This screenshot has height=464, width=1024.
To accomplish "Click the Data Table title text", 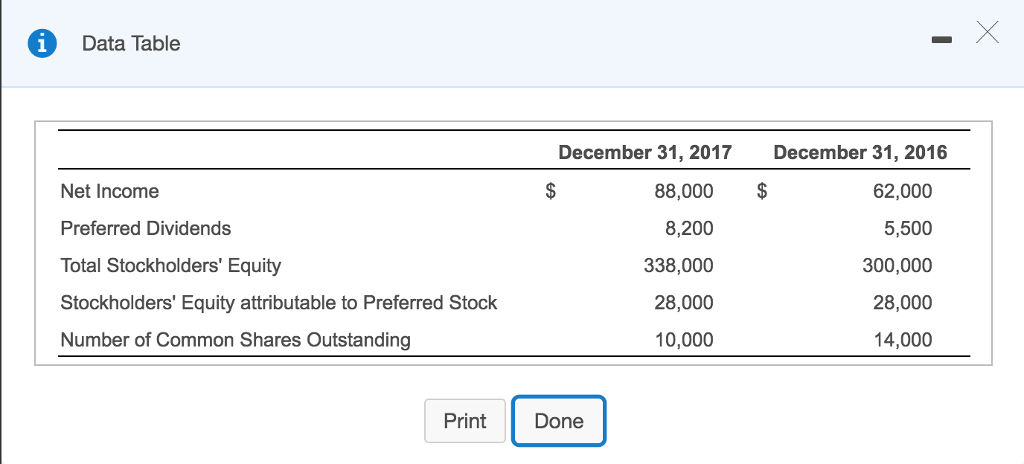I will coord(131,43).
